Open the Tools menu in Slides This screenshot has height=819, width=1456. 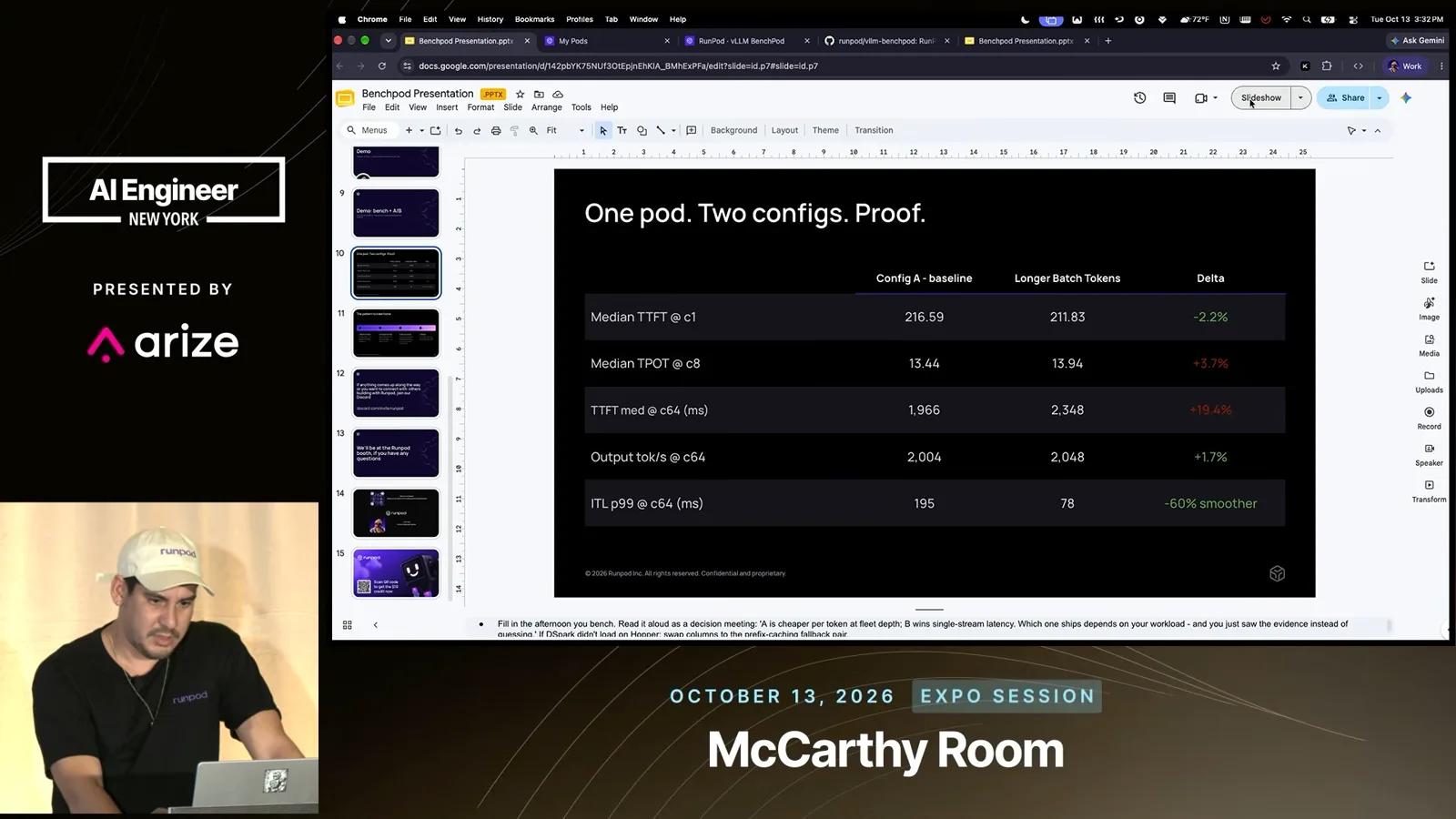click(581, 107)
